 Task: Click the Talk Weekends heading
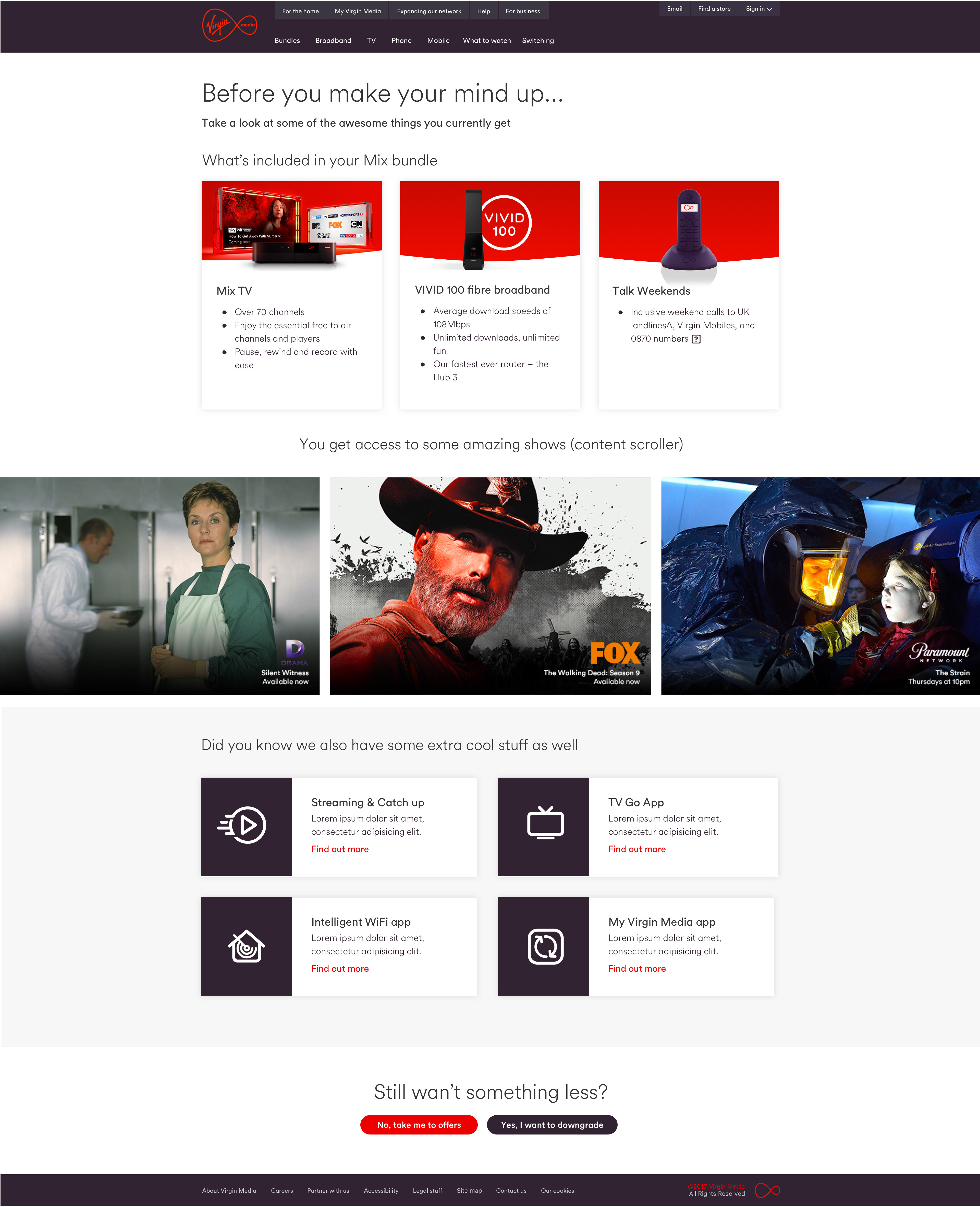coord(652,291)
